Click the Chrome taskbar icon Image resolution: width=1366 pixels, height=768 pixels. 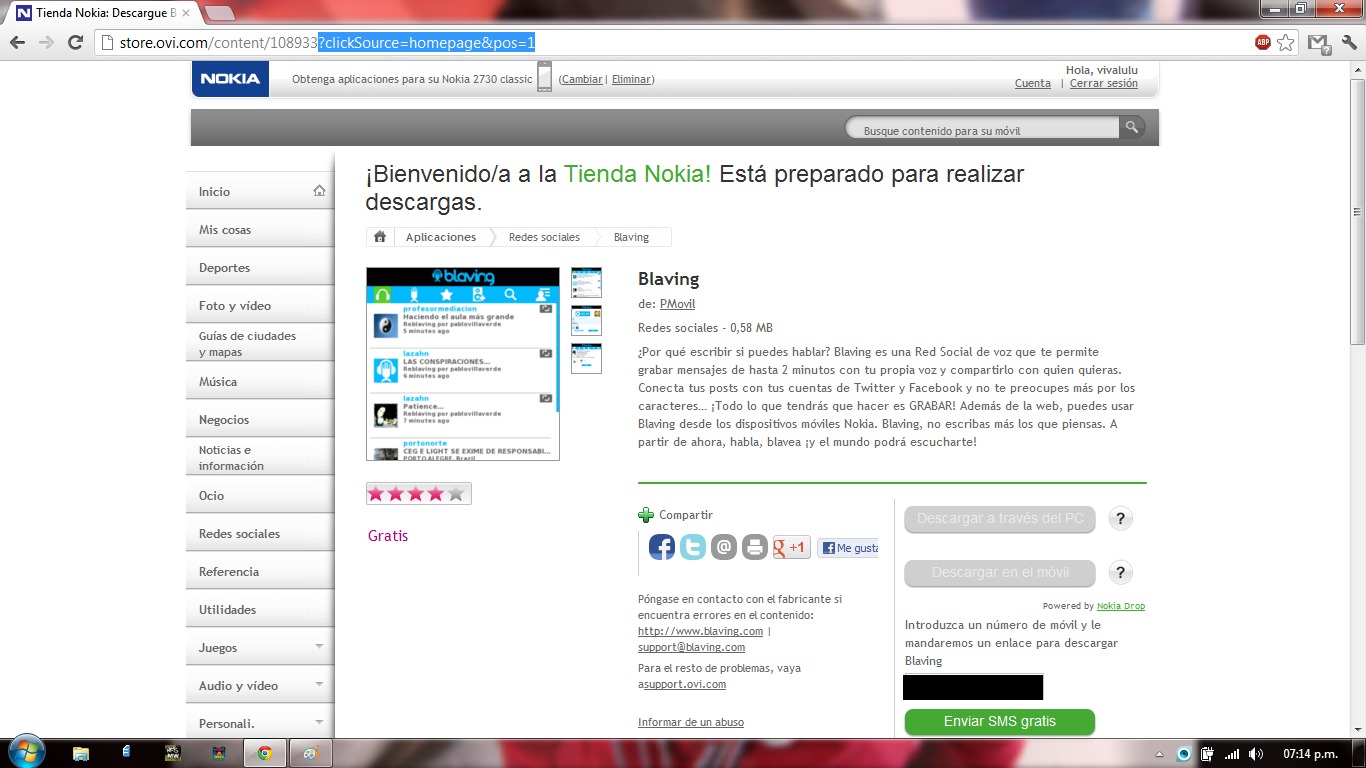[265, 753]
